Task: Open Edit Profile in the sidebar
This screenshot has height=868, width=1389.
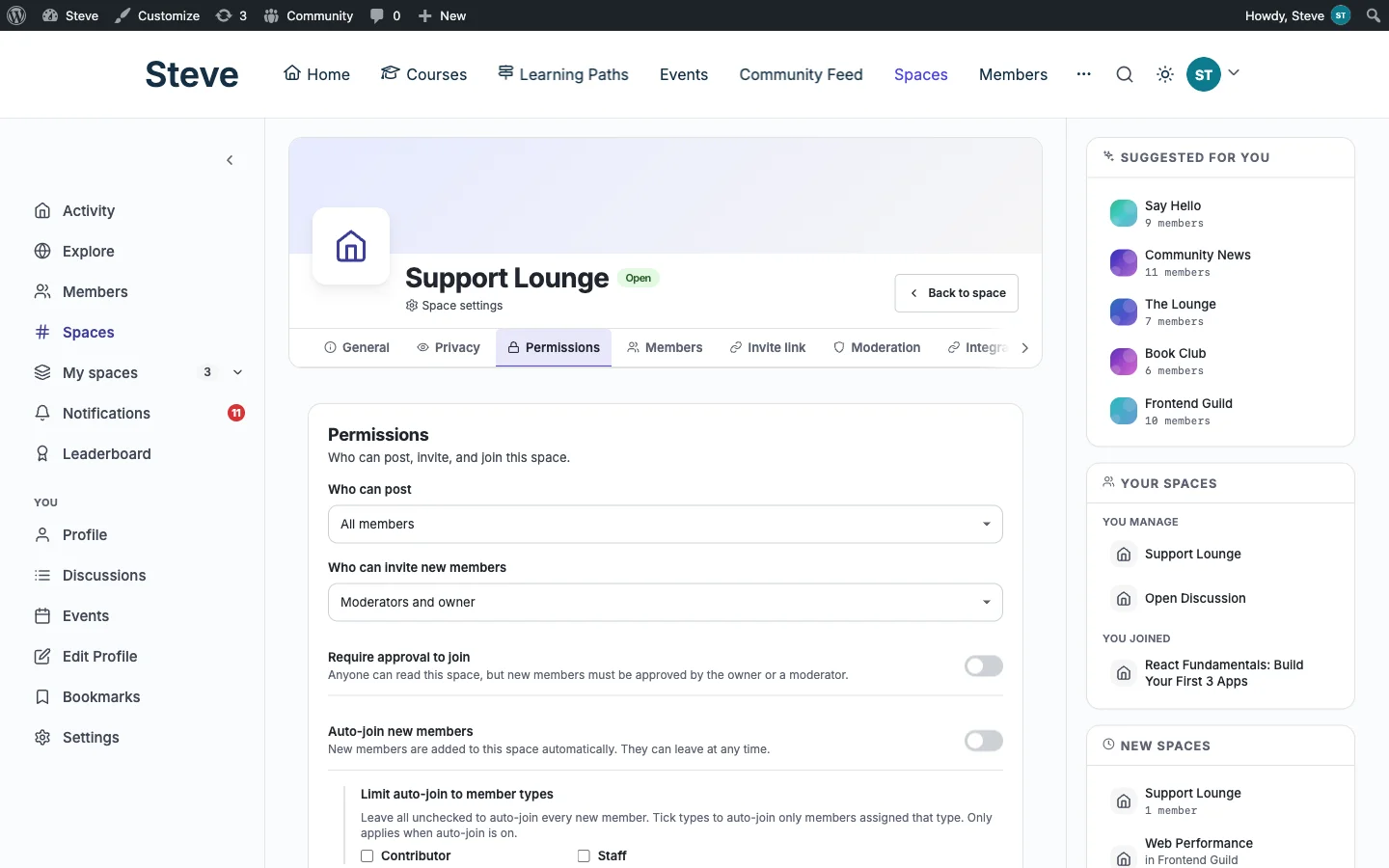Action: pos(140,656)
